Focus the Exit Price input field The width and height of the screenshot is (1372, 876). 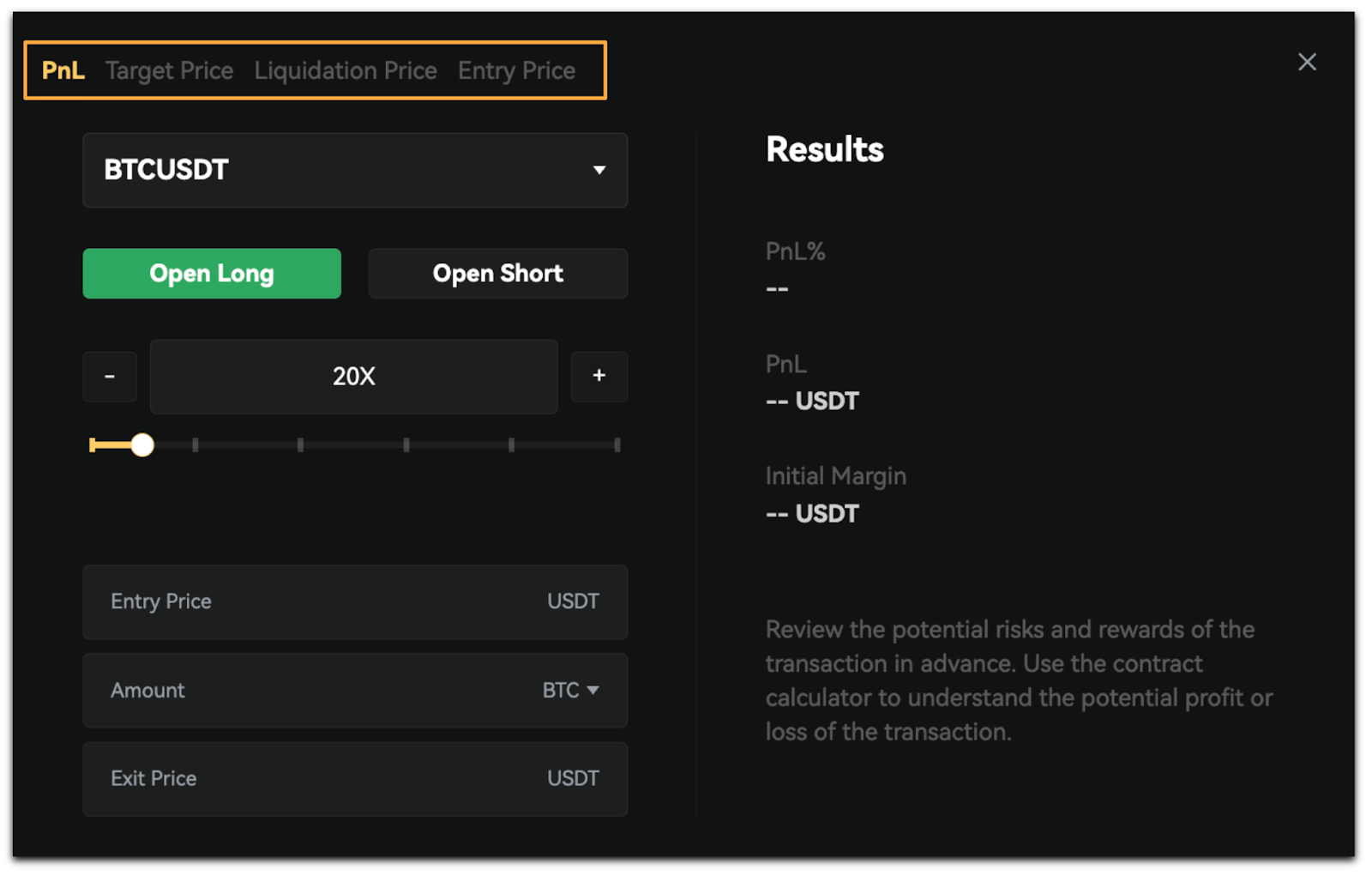(355, 779)
